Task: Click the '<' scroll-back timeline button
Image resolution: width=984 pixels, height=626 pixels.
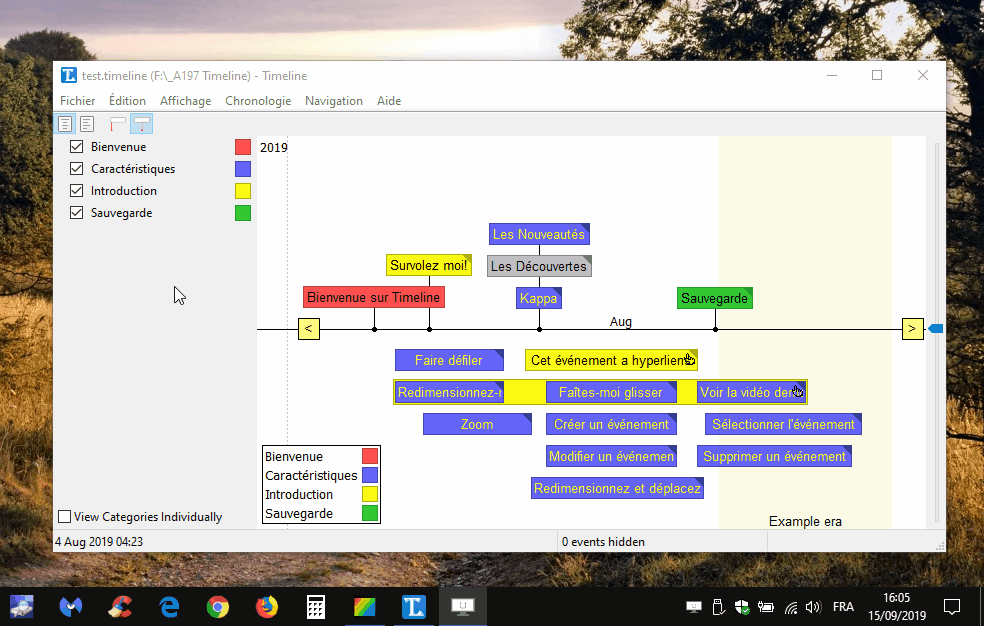Action: click(309, 329)
